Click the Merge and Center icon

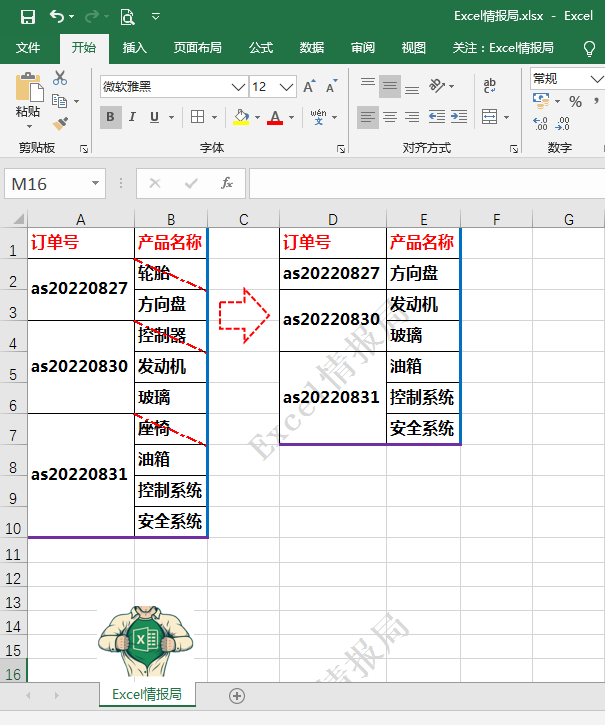click(x=489, y=117)
